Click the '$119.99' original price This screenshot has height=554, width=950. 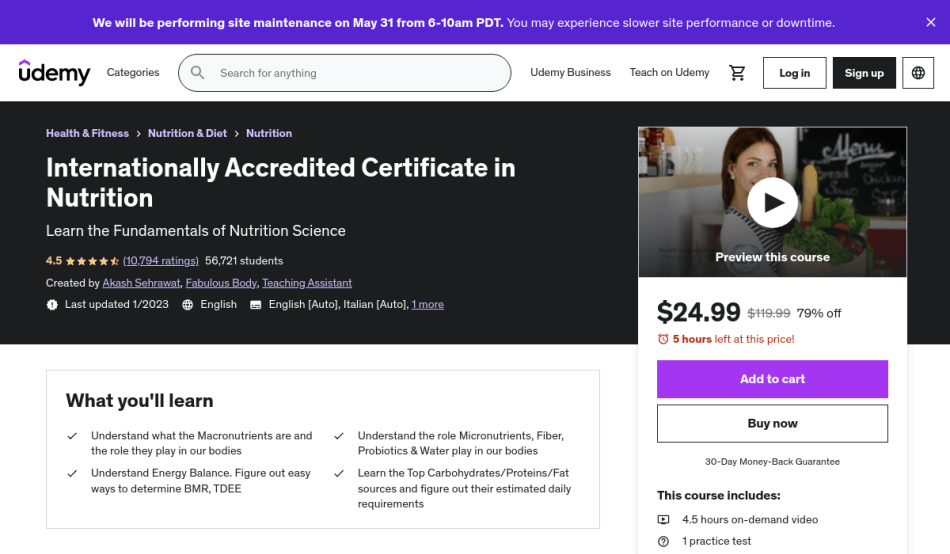pyautogui.click(x=769, y=313)
